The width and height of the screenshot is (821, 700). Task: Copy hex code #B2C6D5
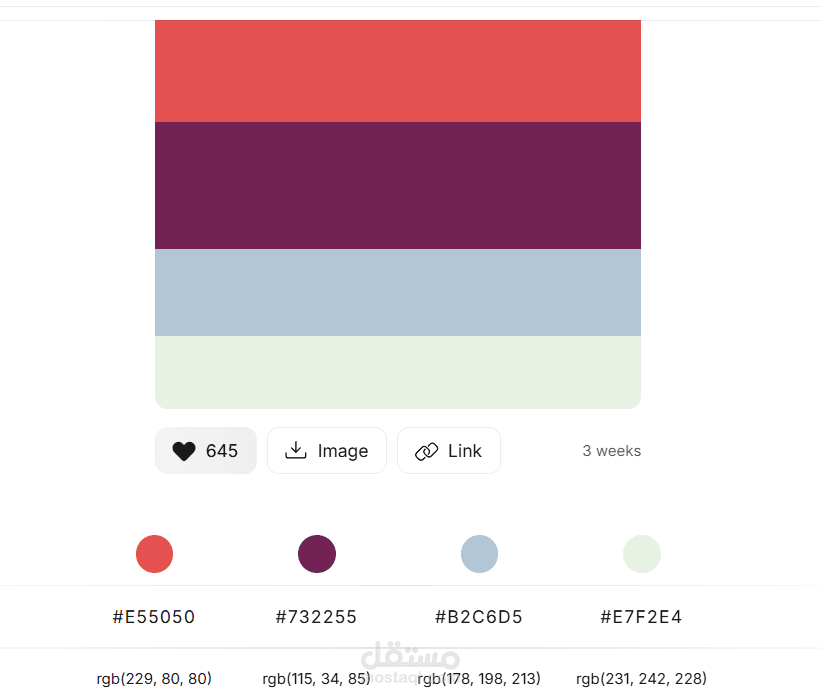479,617
